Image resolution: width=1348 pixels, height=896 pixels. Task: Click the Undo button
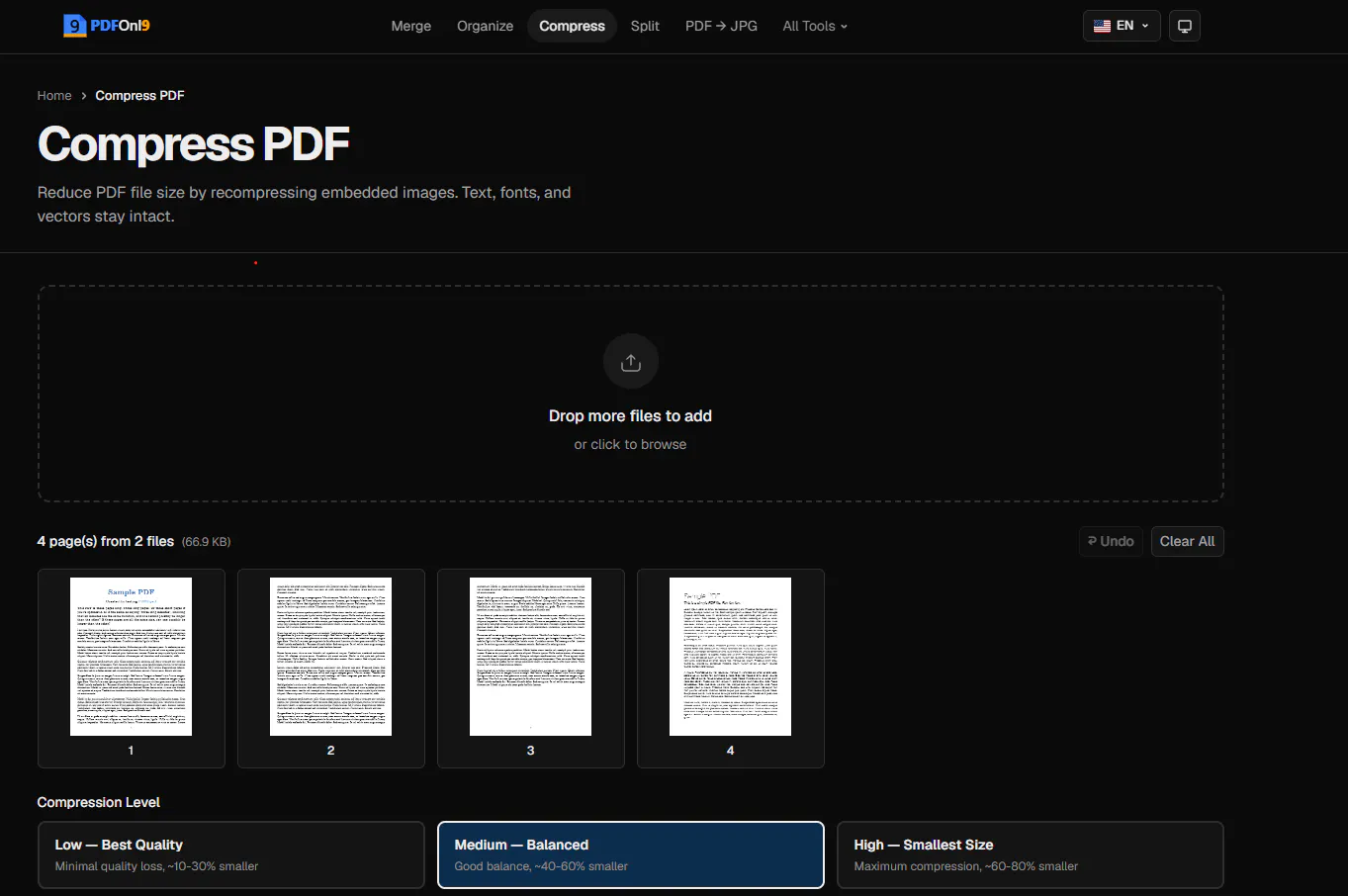1111,541
